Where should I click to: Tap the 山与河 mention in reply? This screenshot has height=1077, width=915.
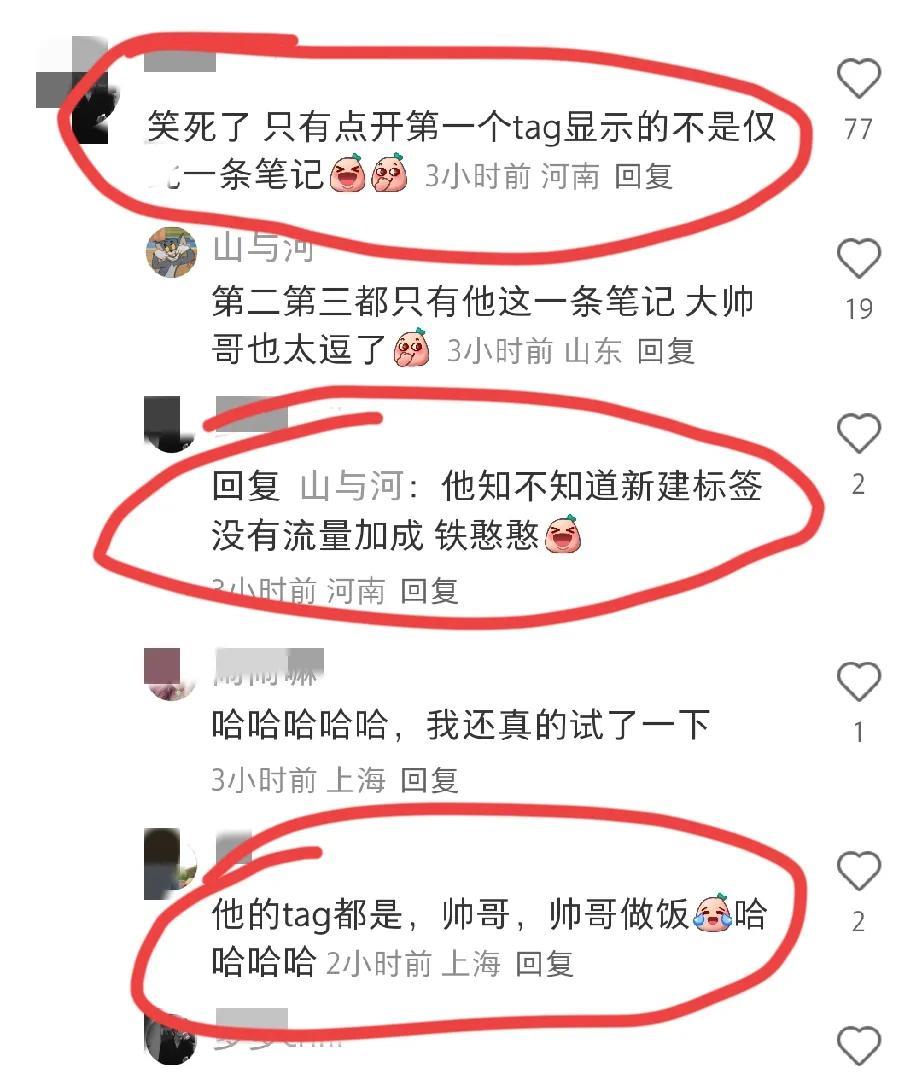pos(352,486)
